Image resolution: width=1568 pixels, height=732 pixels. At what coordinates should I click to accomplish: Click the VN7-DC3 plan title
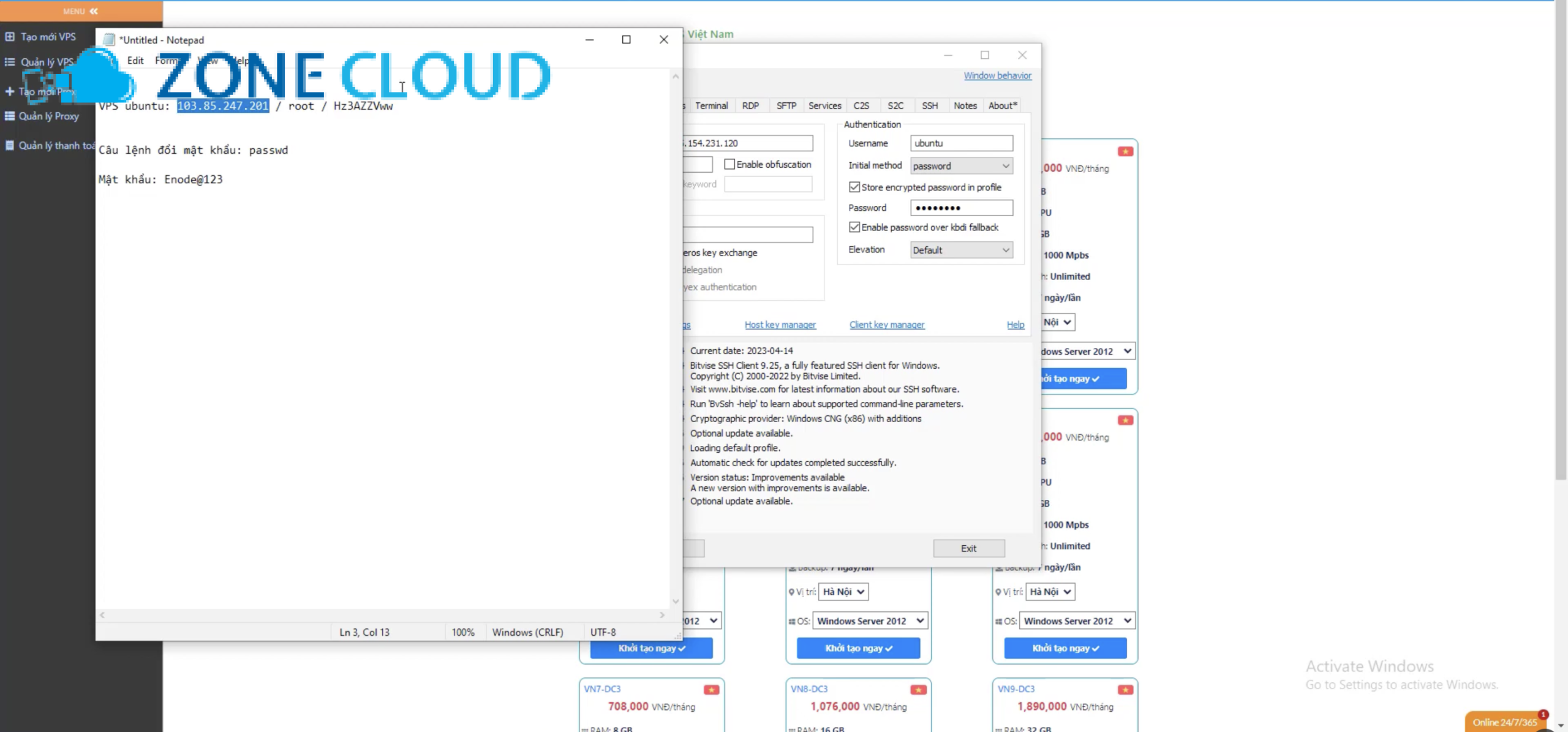click(602, 689)
